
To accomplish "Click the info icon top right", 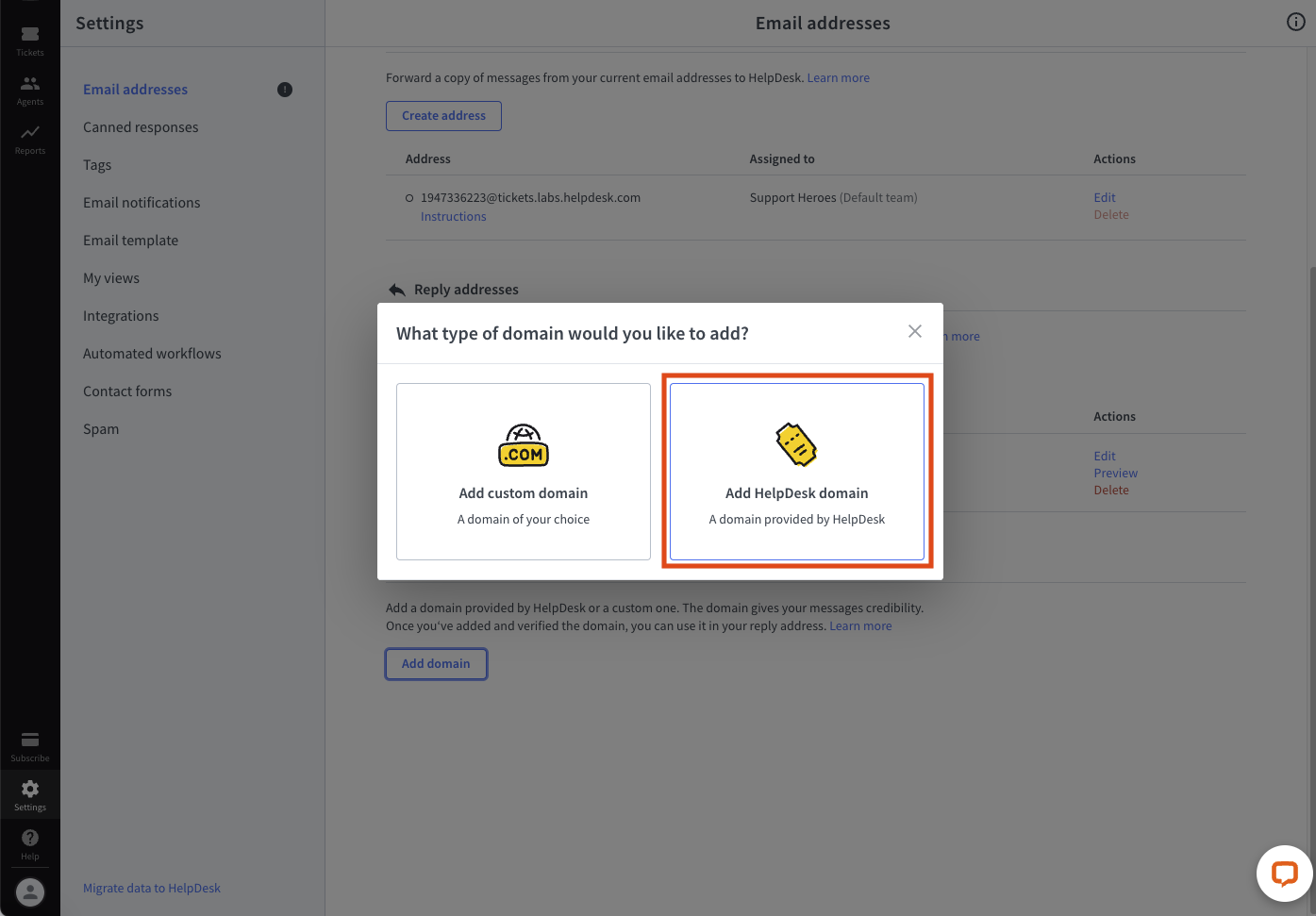I will tap(1295, 22).
